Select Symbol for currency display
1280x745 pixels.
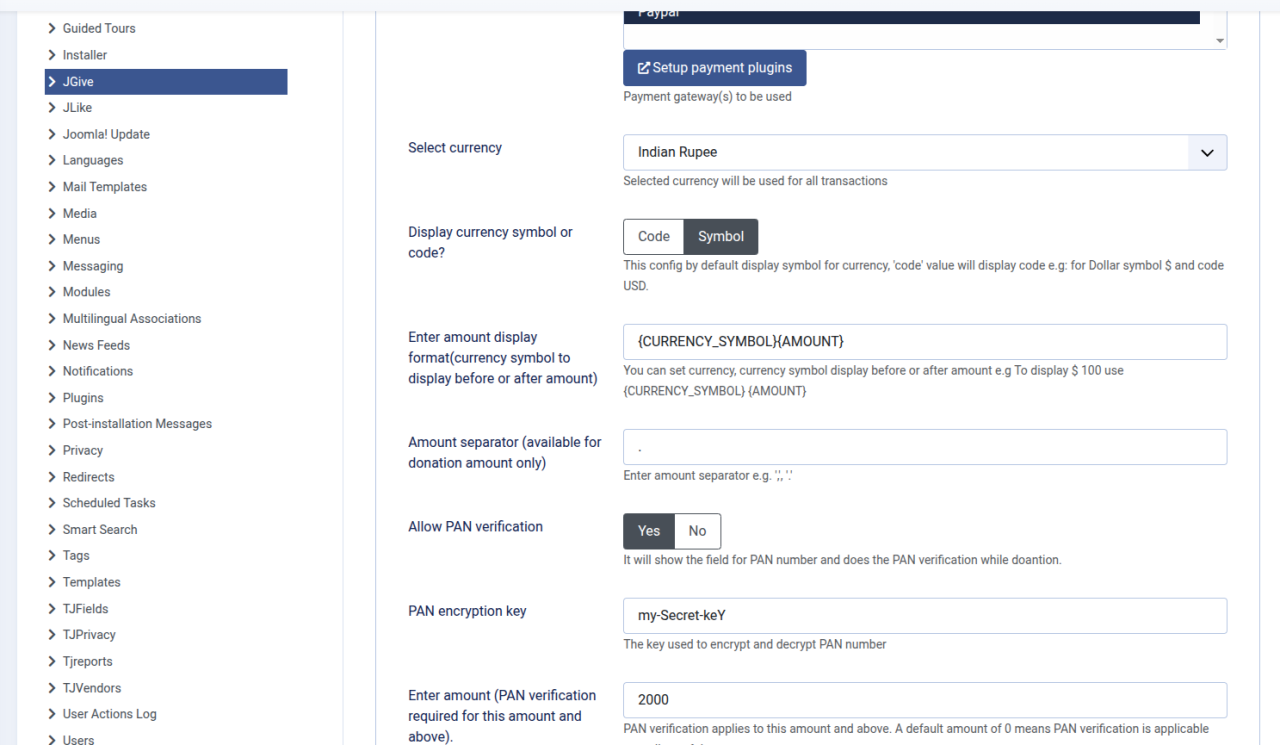coord(720,237)
